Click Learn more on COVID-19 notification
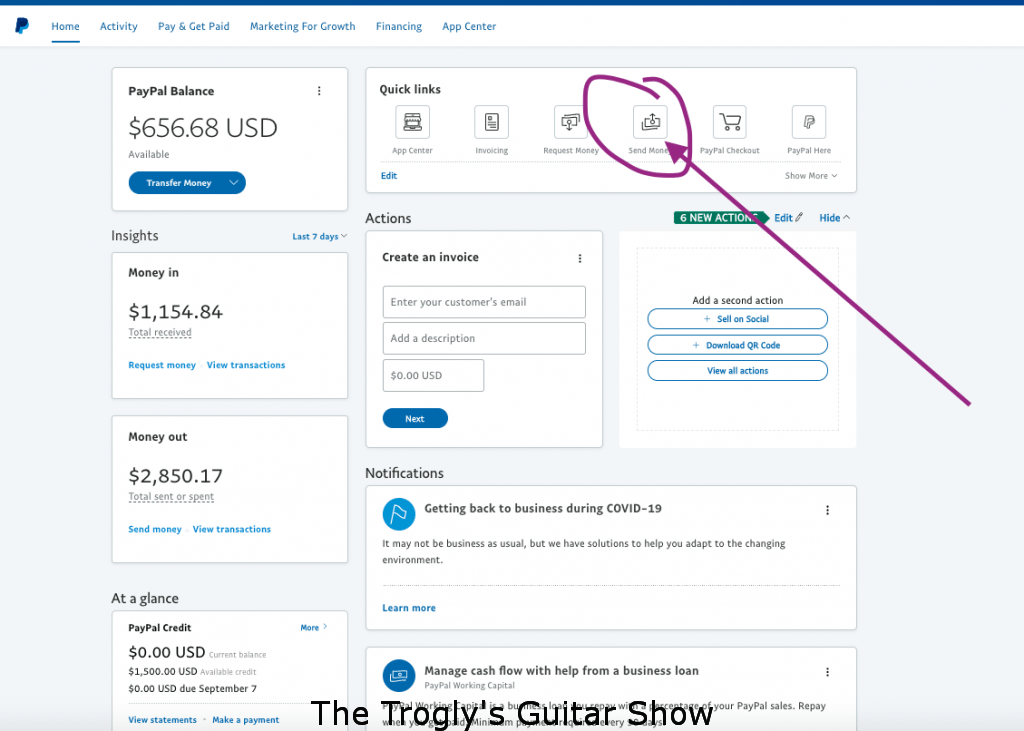The image size is (1024, 731). (x=409, y=608)
